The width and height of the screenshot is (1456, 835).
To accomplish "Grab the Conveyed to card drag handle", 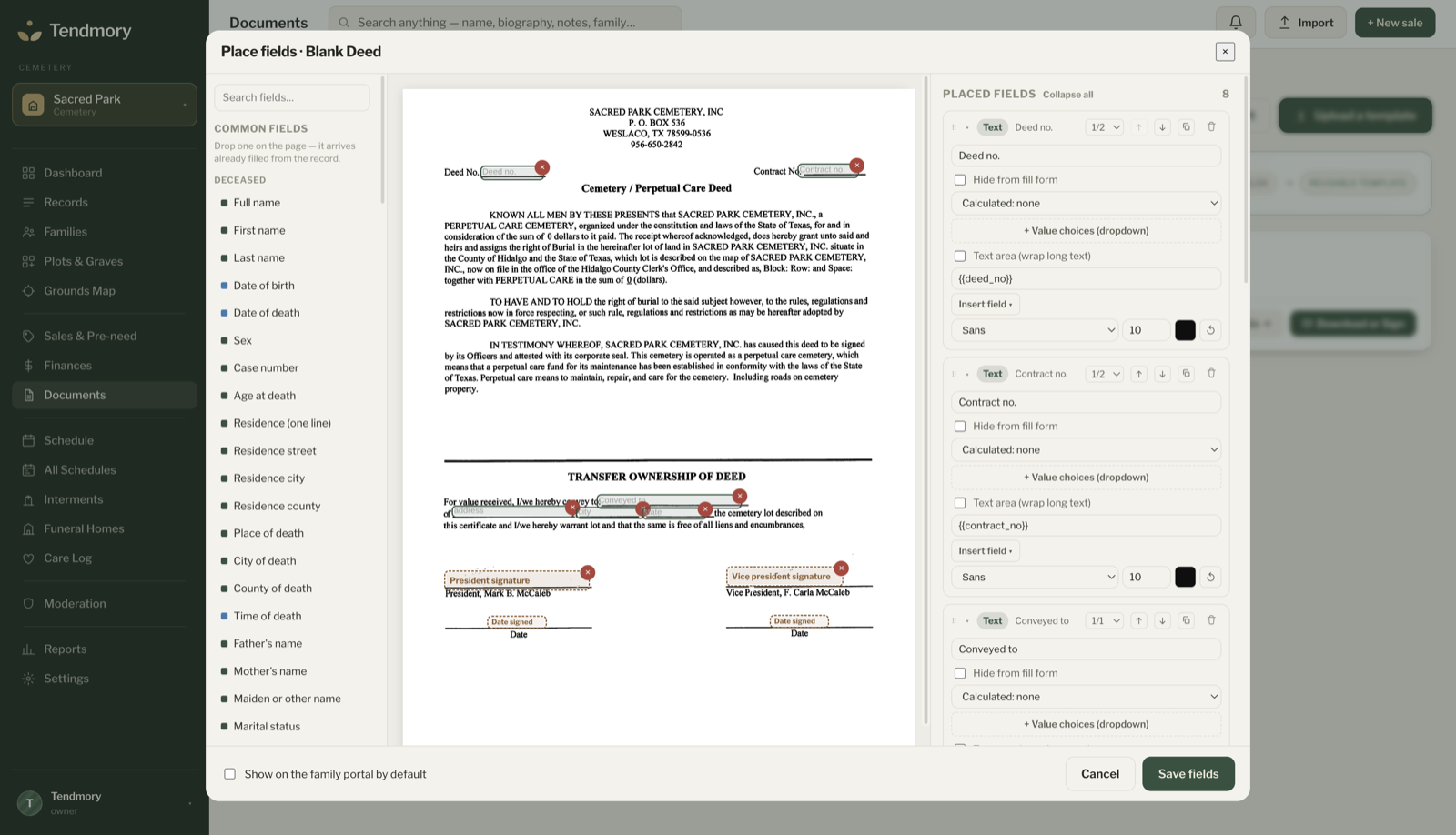I will (x=954, y=620).
